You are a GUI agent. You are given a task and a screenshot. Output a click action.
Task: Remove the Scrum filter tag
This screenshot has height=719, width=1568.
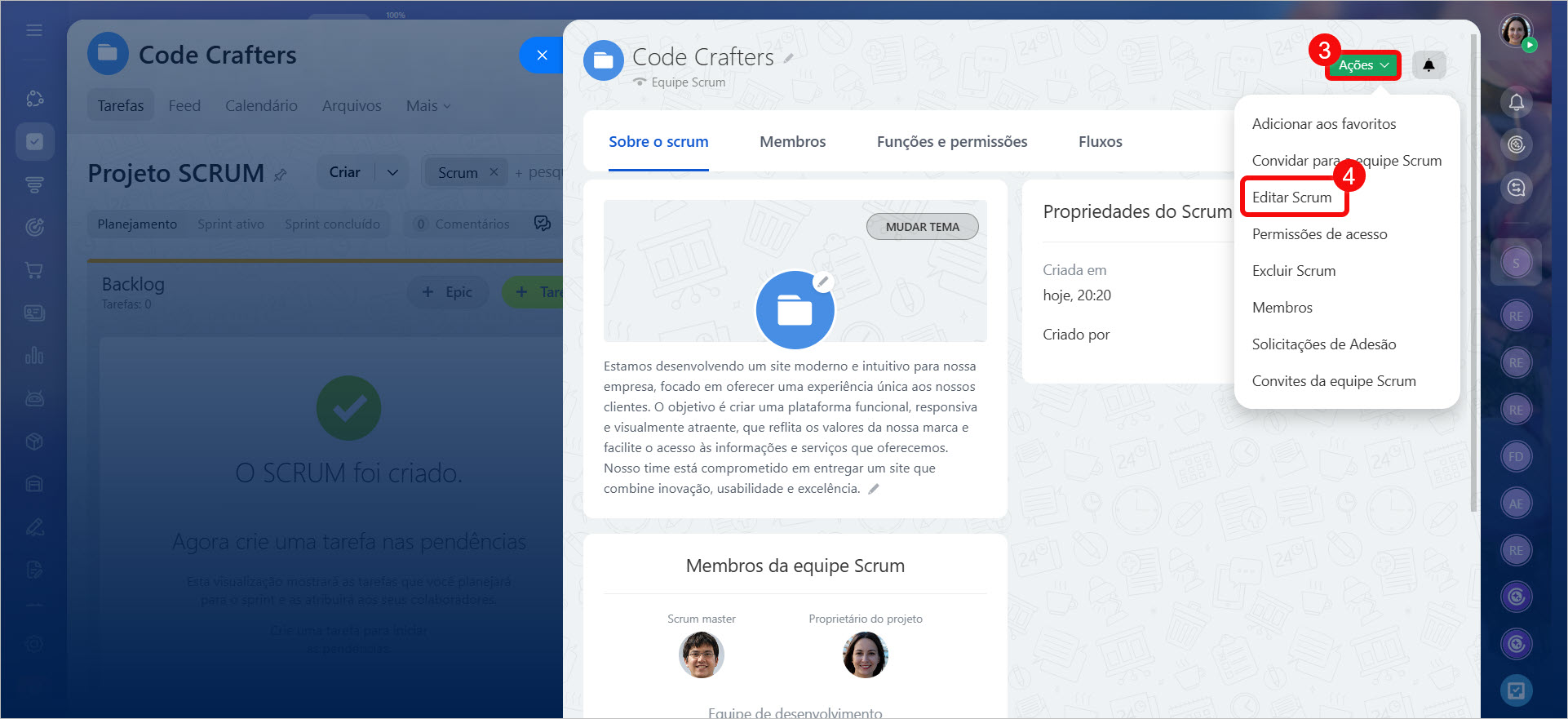coord(494,172)
